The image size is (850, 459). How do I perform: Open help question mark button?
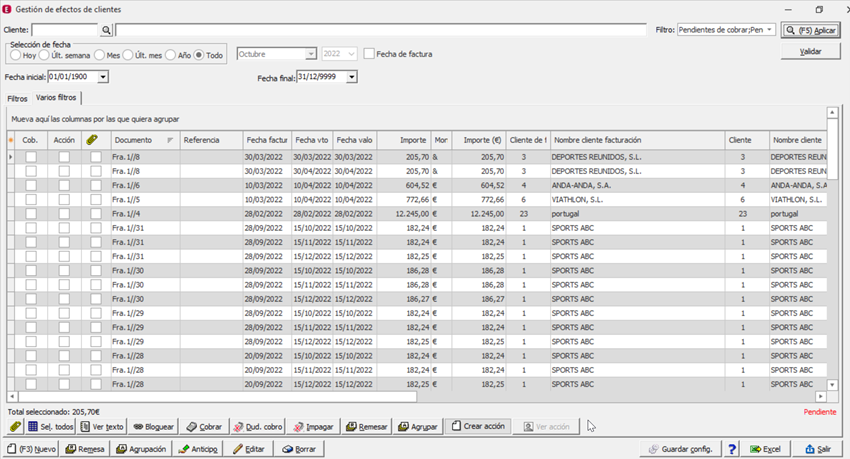732,449
